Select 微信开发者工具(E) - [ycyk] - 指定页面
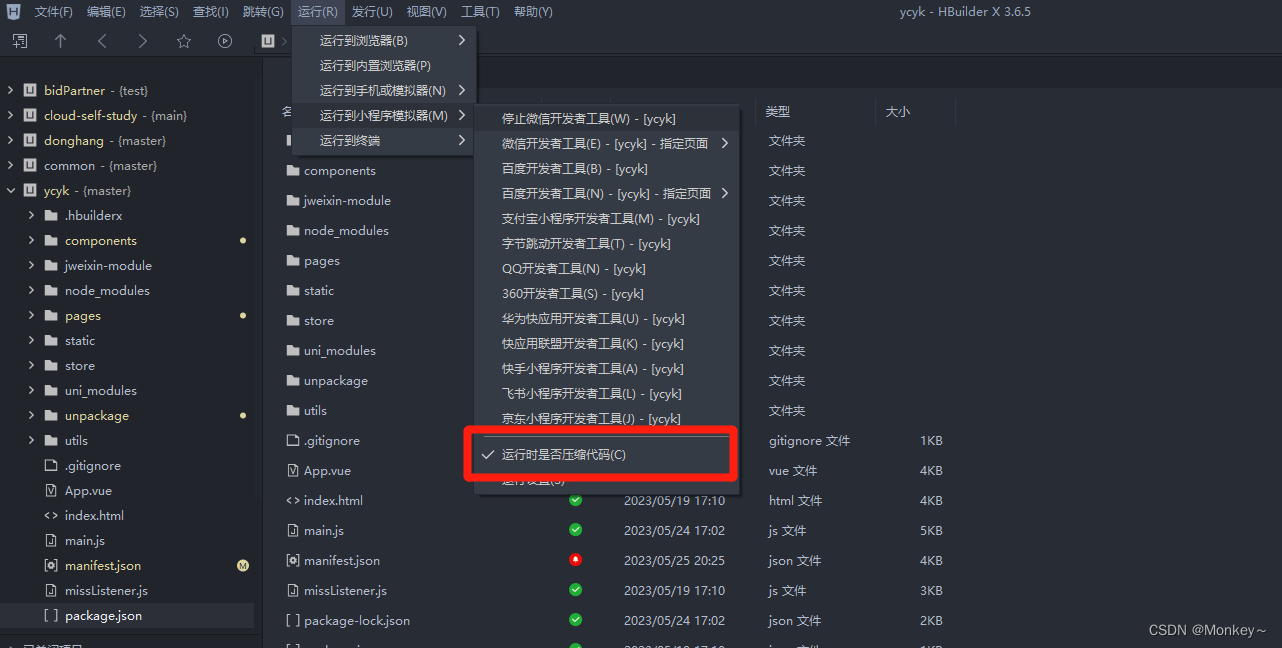 tap(606, 143)
